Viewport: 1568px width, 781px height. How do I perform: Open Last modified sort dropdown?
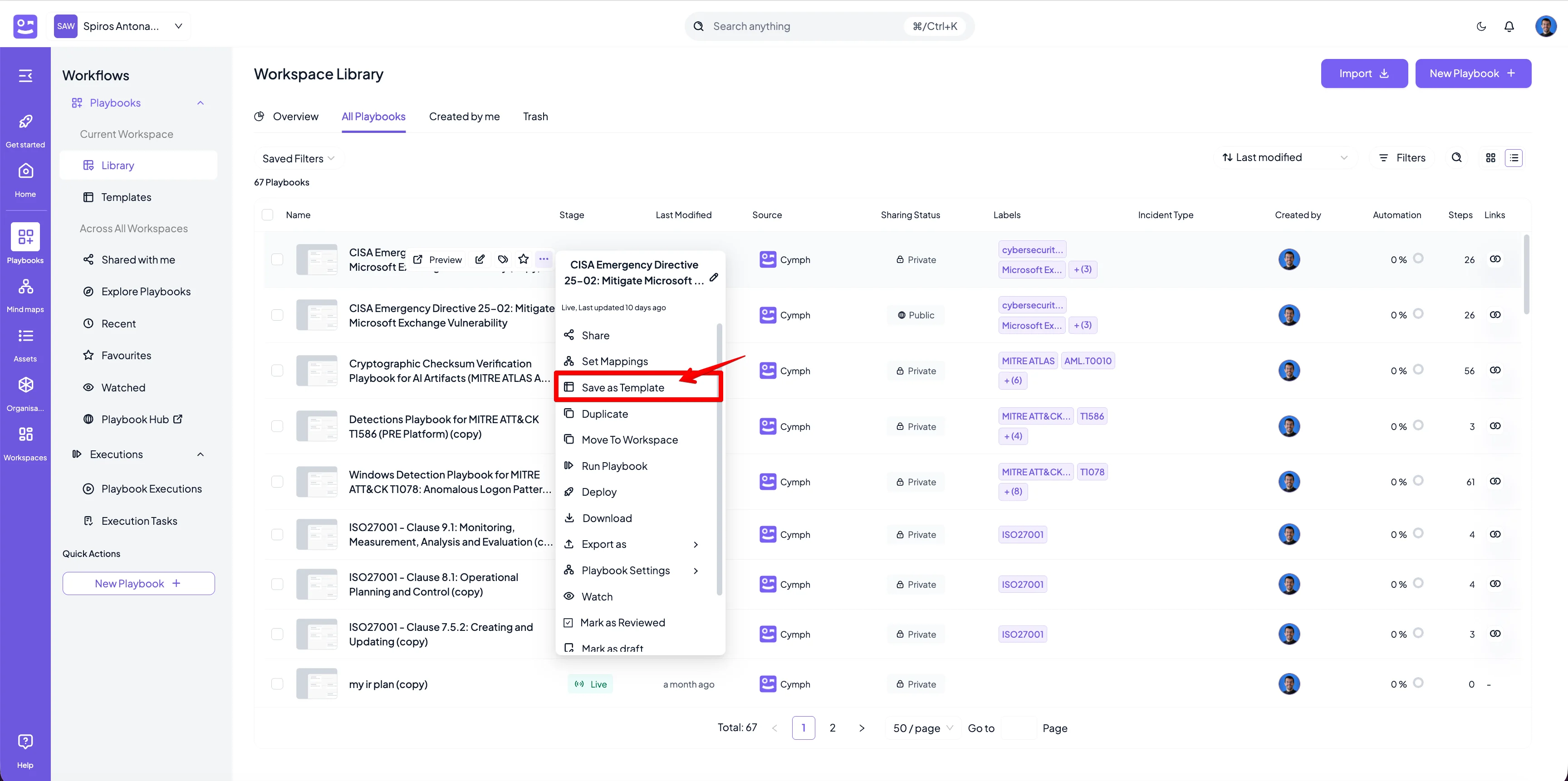pos(1285,157)
